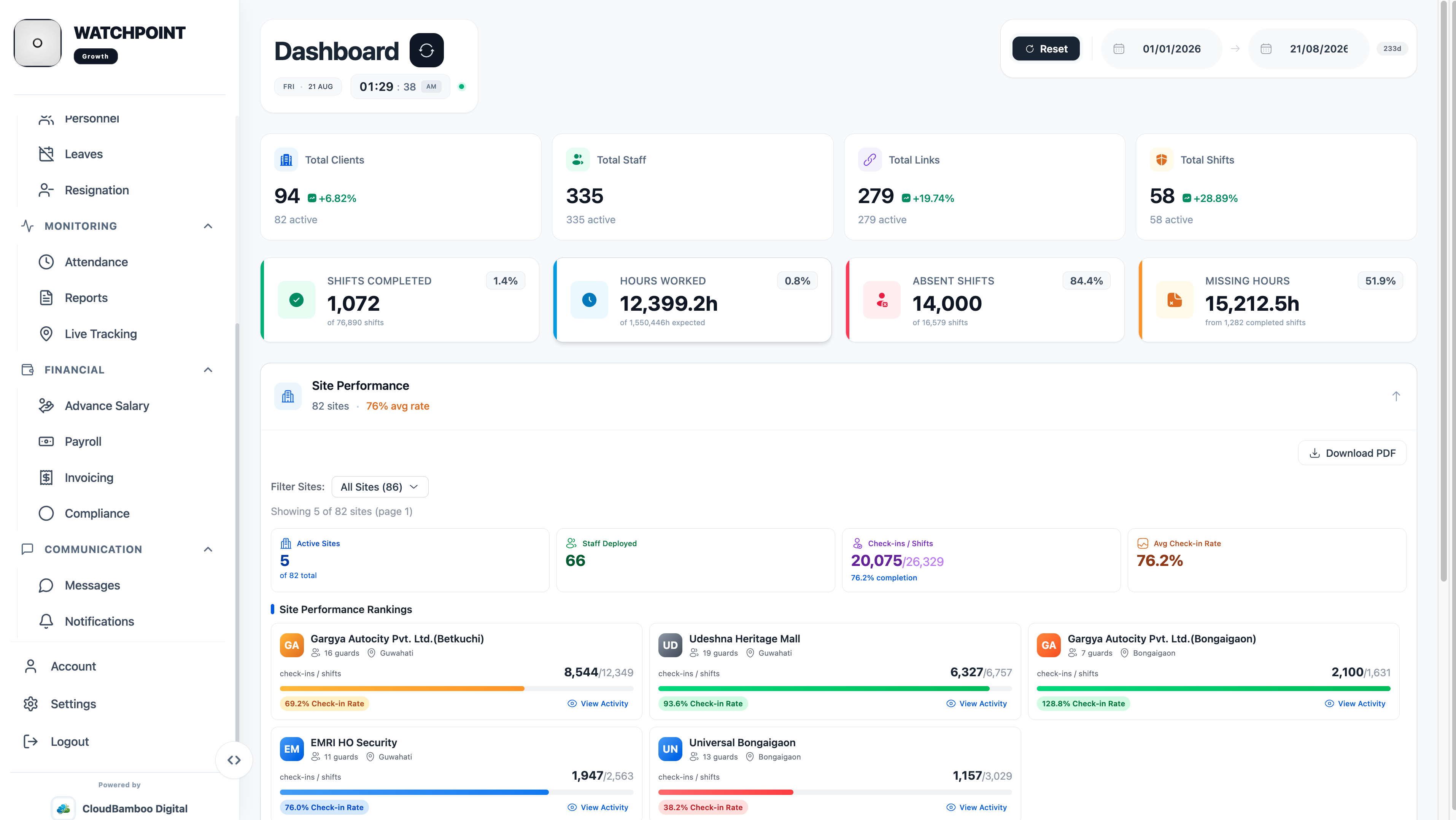Screen dimensions: 1456x820
Task: Click the Resignation user-minus icon
Action: 46,190
